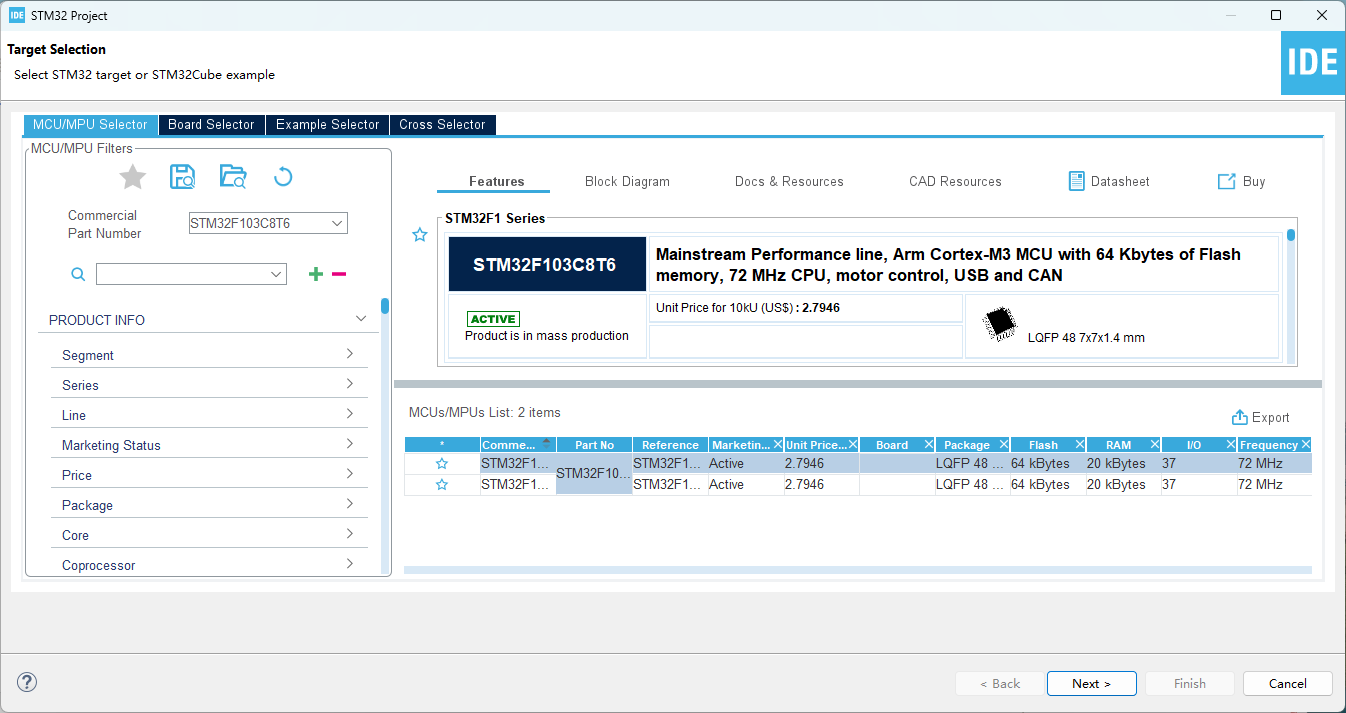Expand the Coprocessor filter
The height and width of the screenshot is (713, 1346).
350,564
